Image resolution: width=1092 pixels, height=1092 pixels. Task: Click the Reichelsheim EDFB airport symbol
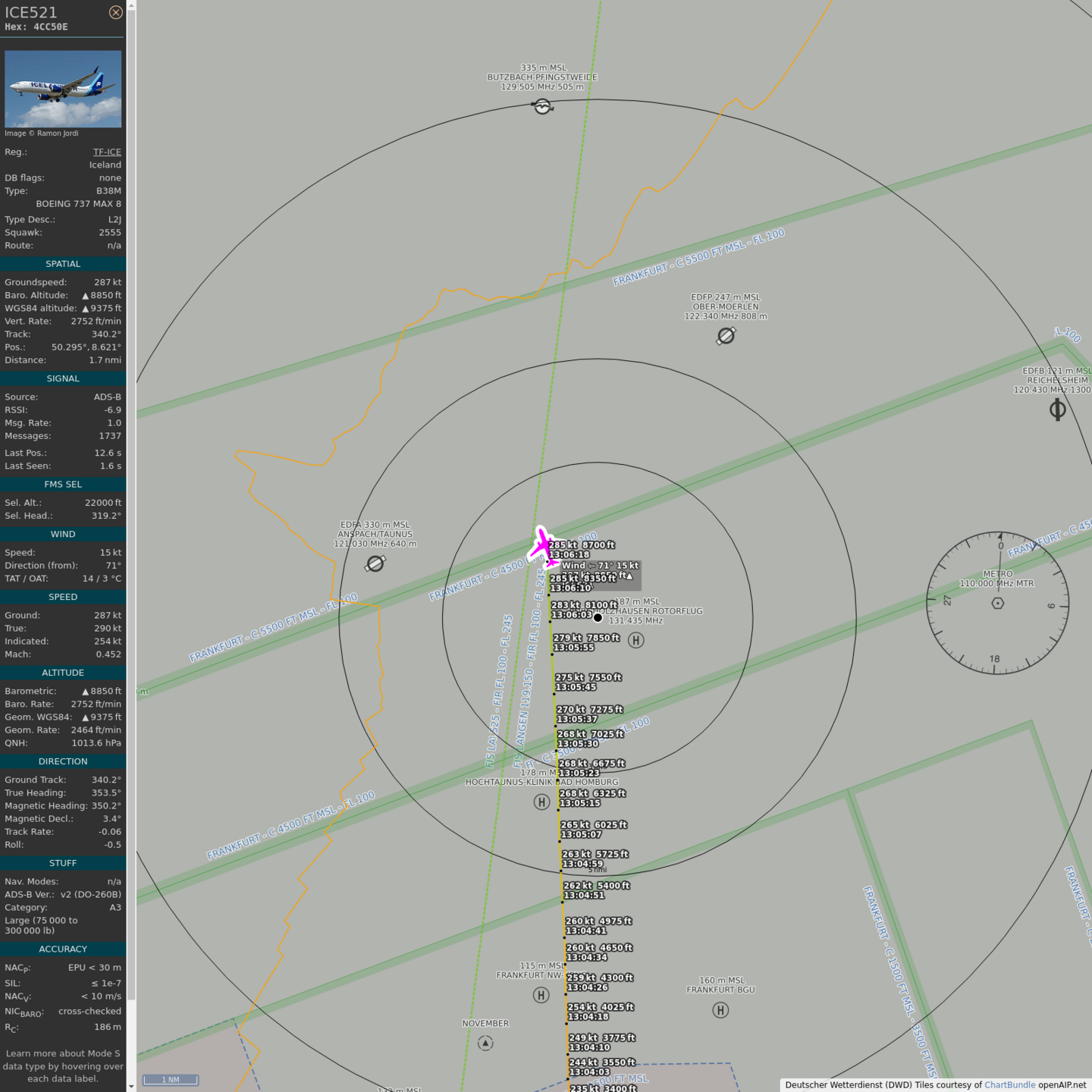pyautogui.click(x=1057, y=409)
